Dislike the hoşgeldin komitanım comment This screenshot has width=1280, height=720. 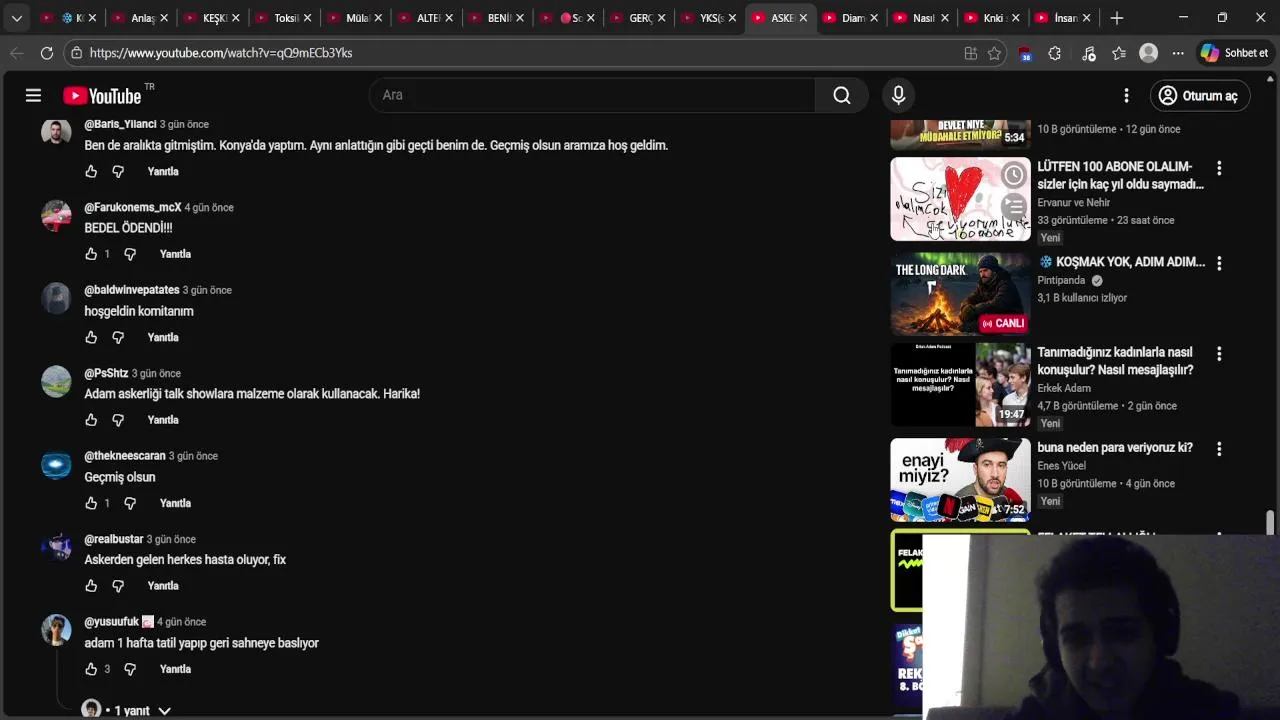pos(118,337)
